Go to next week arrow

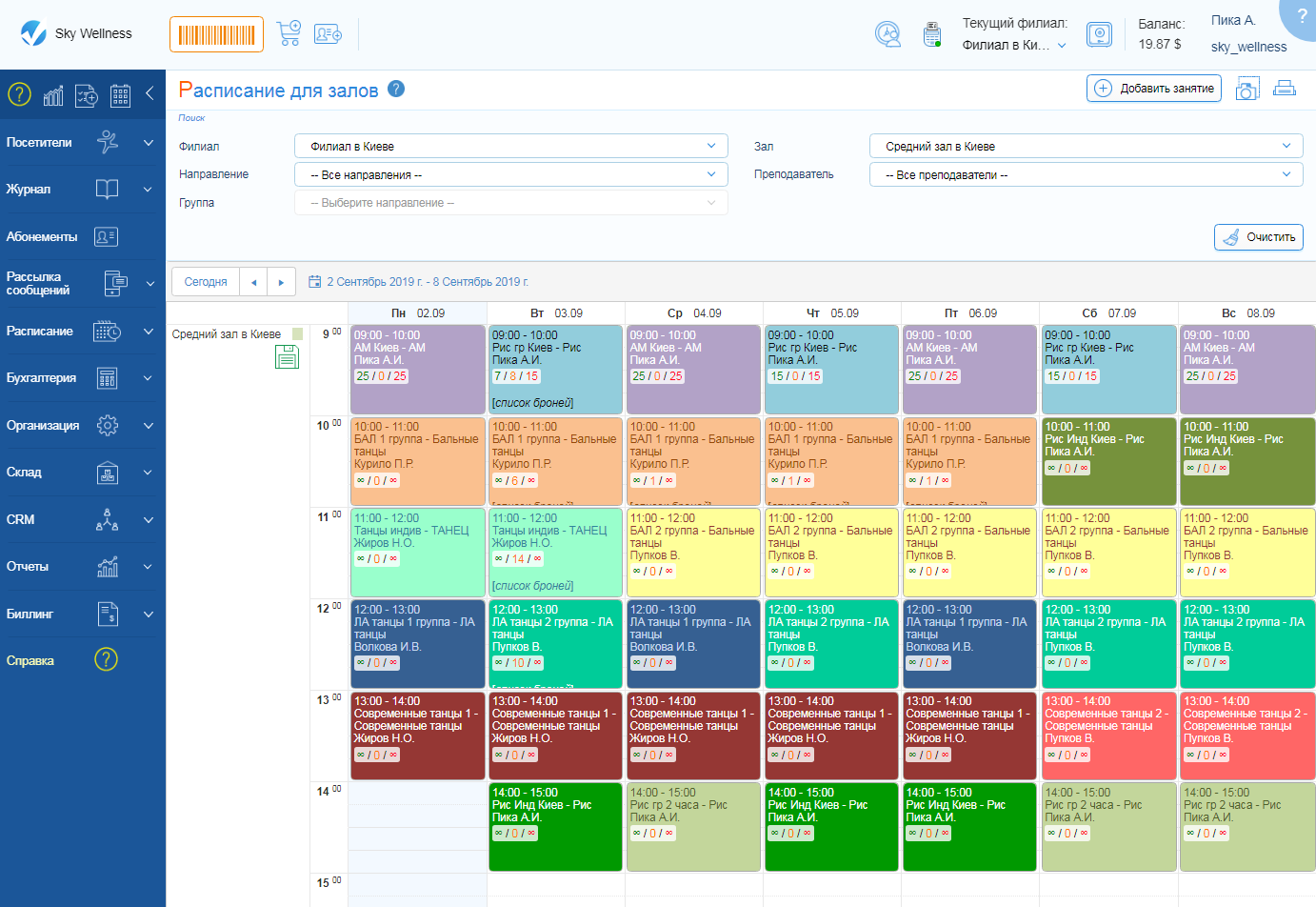(x=281, y=282)
